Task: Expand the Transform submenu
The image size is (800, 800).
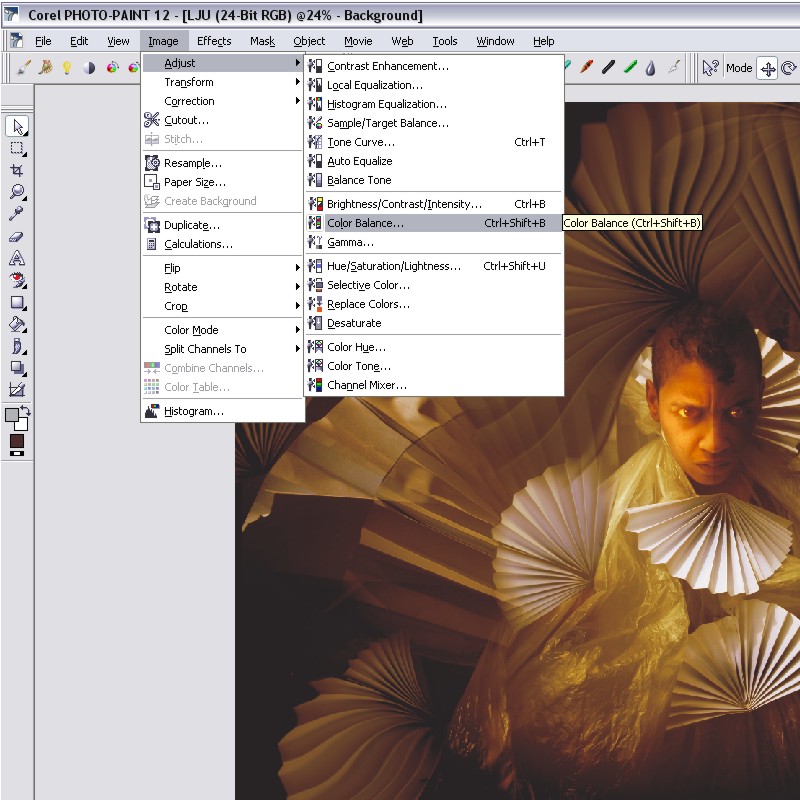Action: [x=222, y=82]
